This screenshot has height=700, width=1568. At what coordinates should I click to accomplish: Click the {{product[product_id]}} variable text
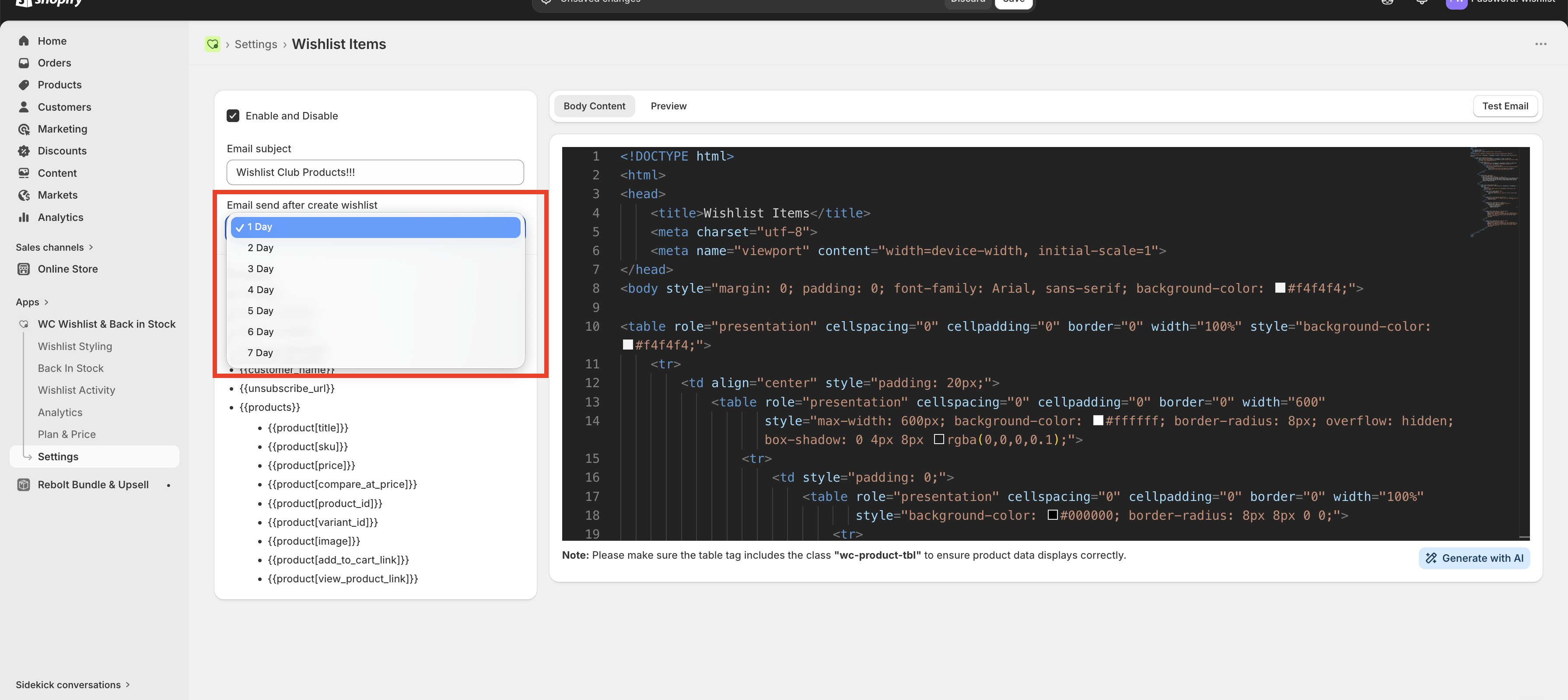(325, 504)
